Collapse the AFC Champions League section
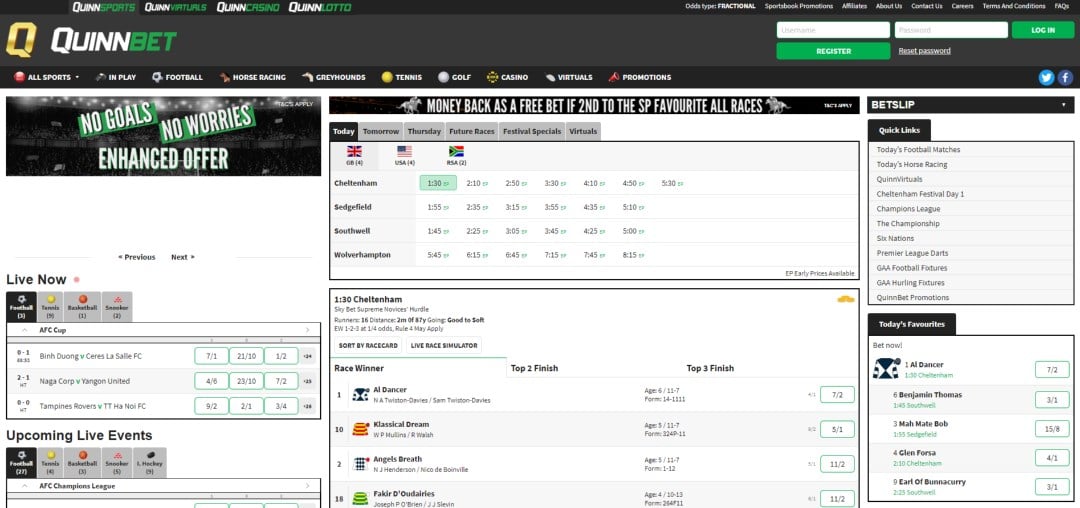 tap(26, 486)
